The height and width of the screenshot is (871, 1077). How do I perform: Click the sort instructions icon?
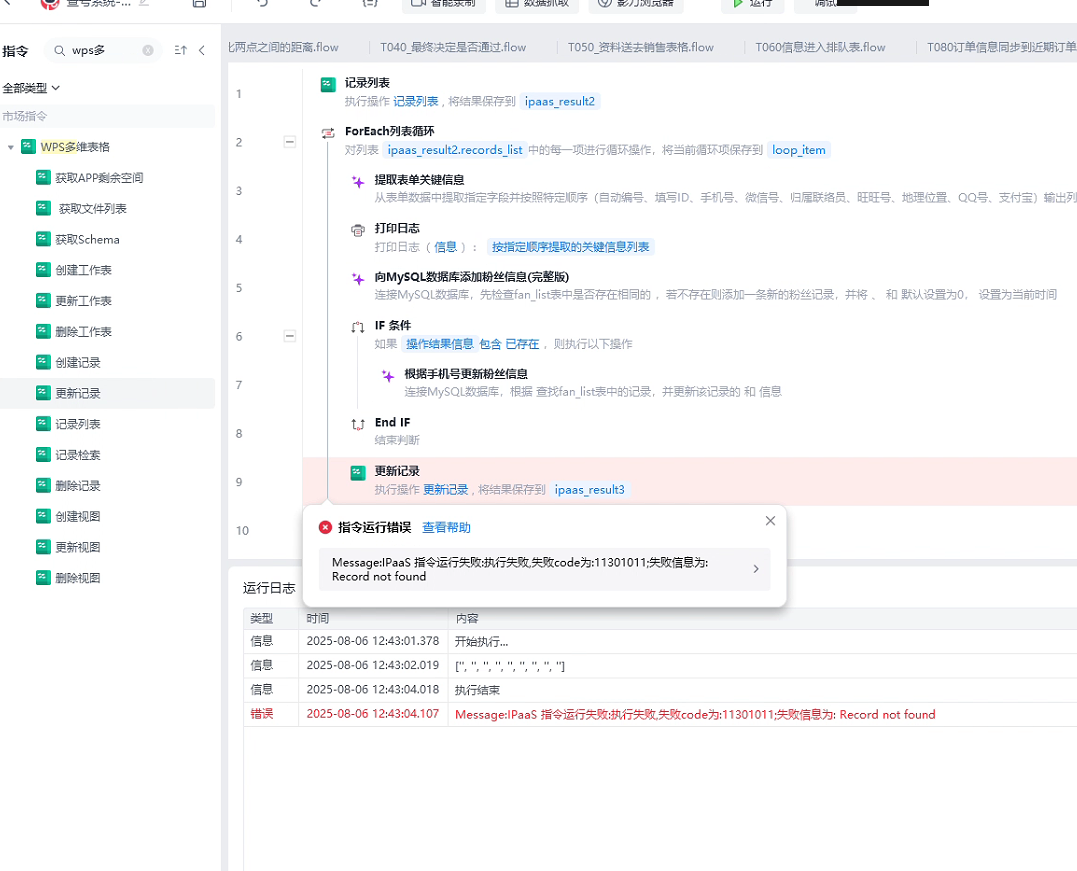[181, 50]
